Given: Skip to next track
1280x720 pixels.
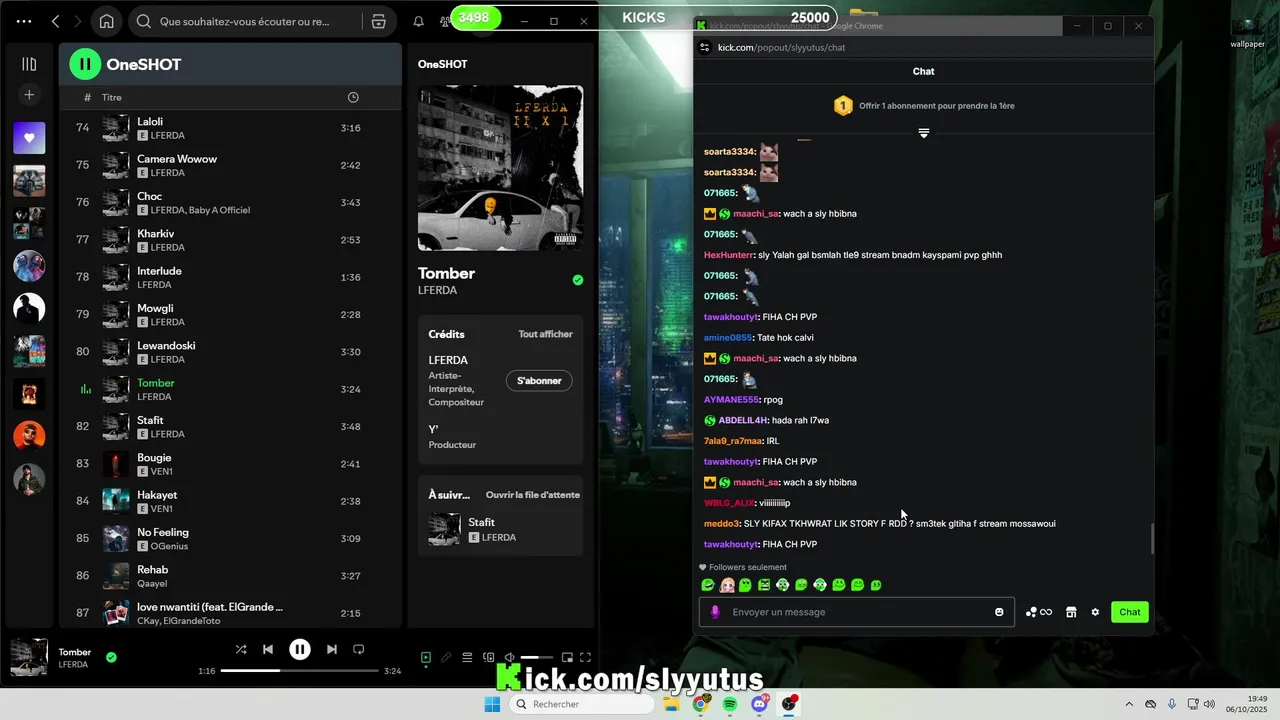Looking at the screenshot, I should 332,649.
